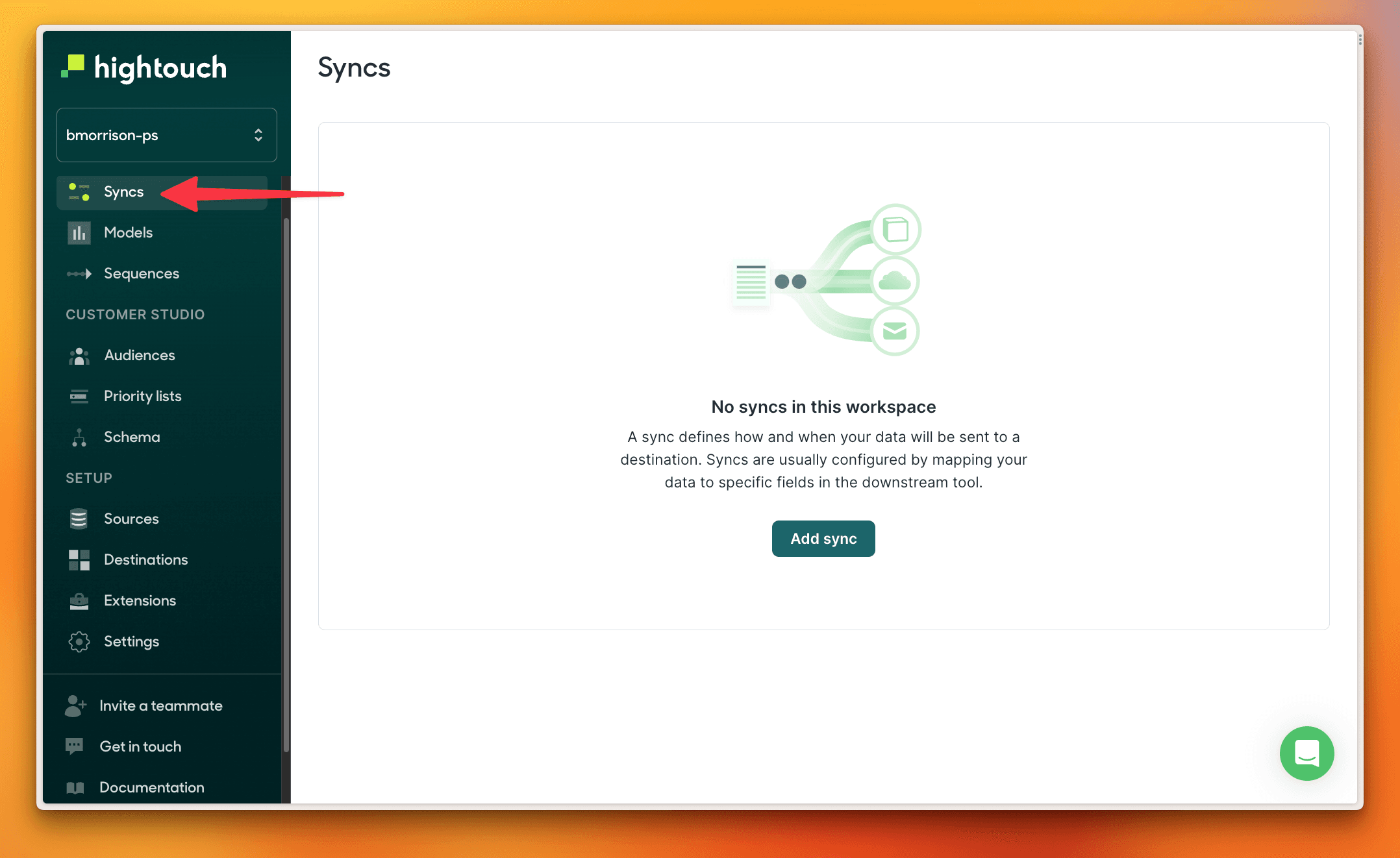Click the Extensions navigation item

139,600
